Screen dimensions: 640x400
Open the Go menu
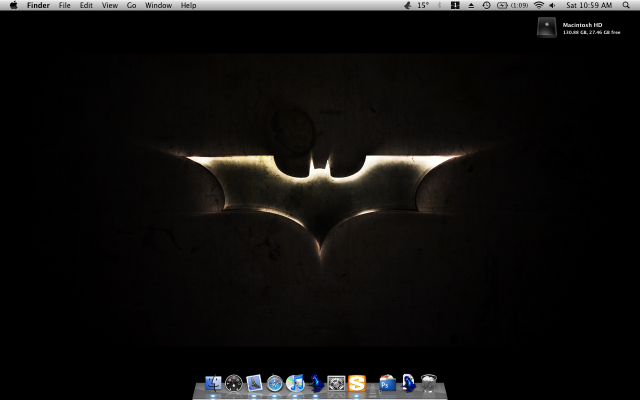click(x=131, y=5)
